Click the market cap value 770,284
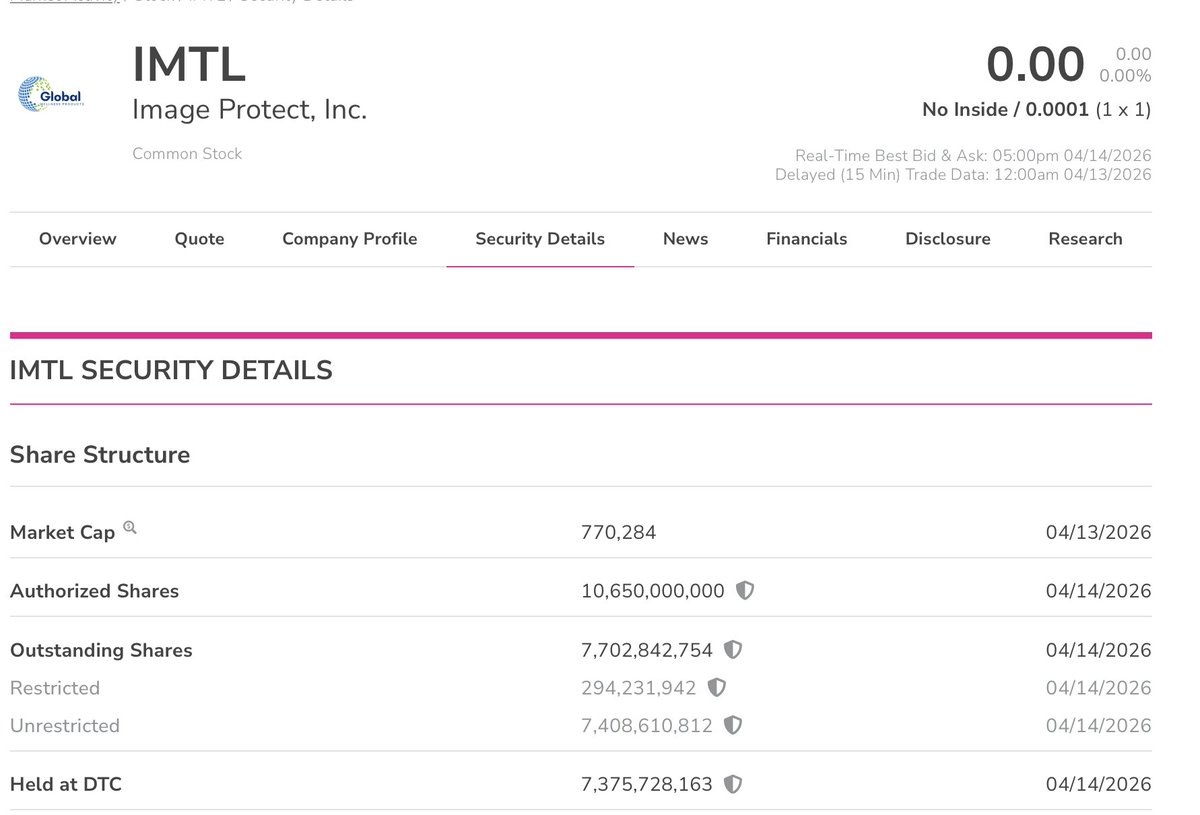The image size is (1200, 815). click(x=619, y=533)
